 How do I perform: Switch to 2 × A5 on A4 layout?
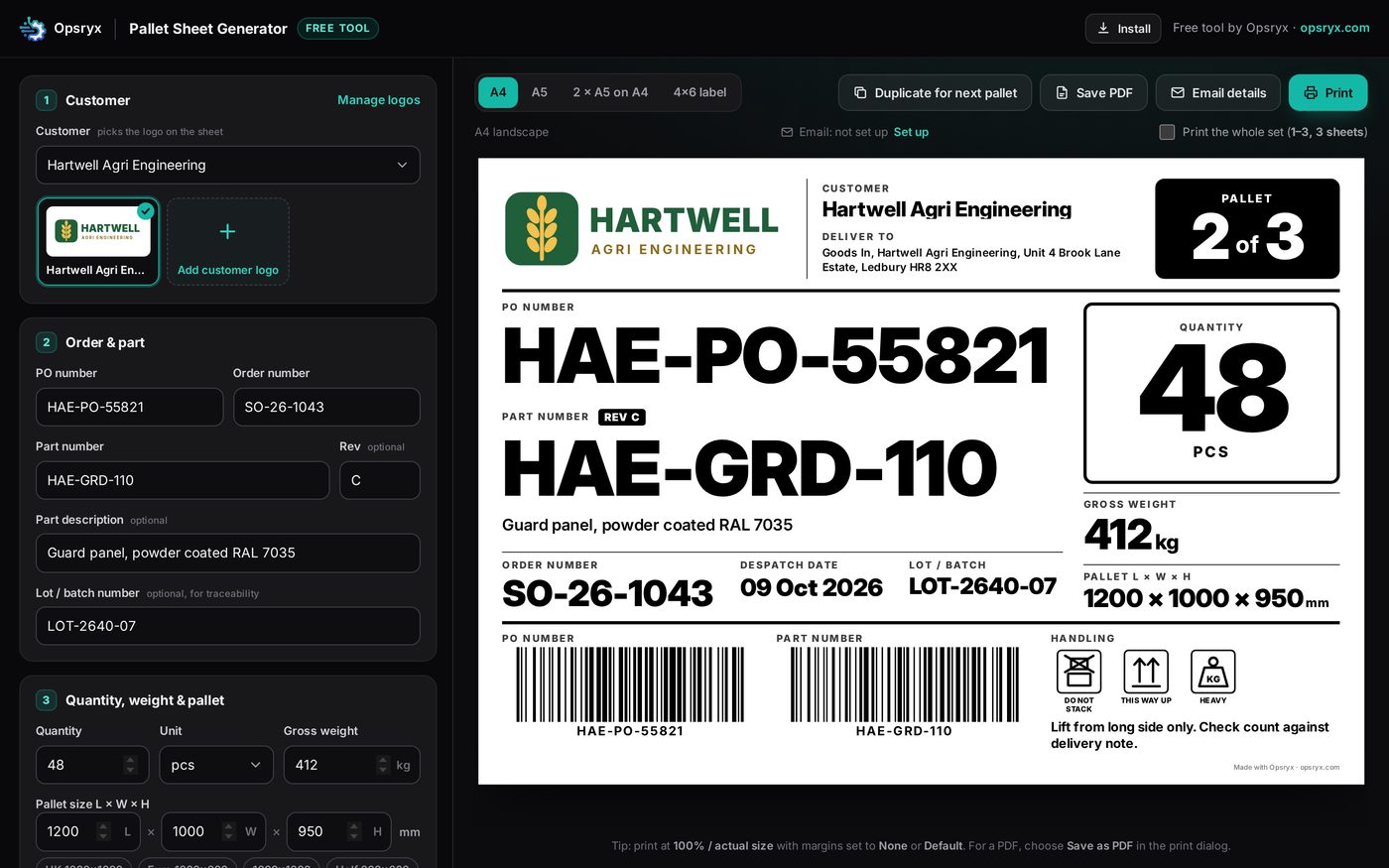pos(610,92)
